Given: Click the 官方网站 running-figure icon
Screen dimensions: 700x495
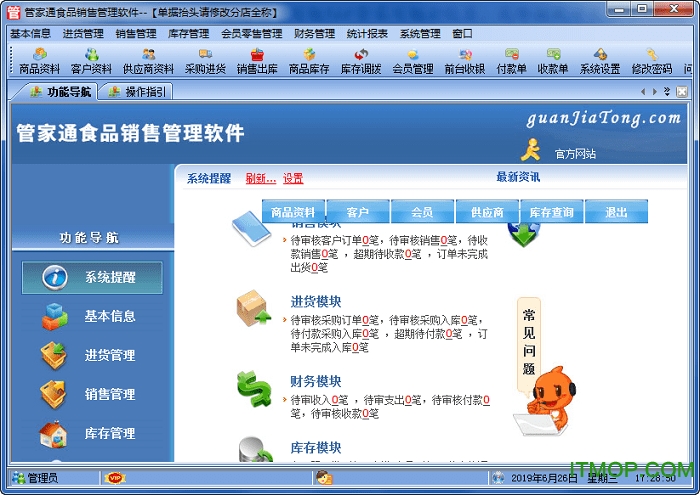Looking at the screenshot, I should pos(530,150).
